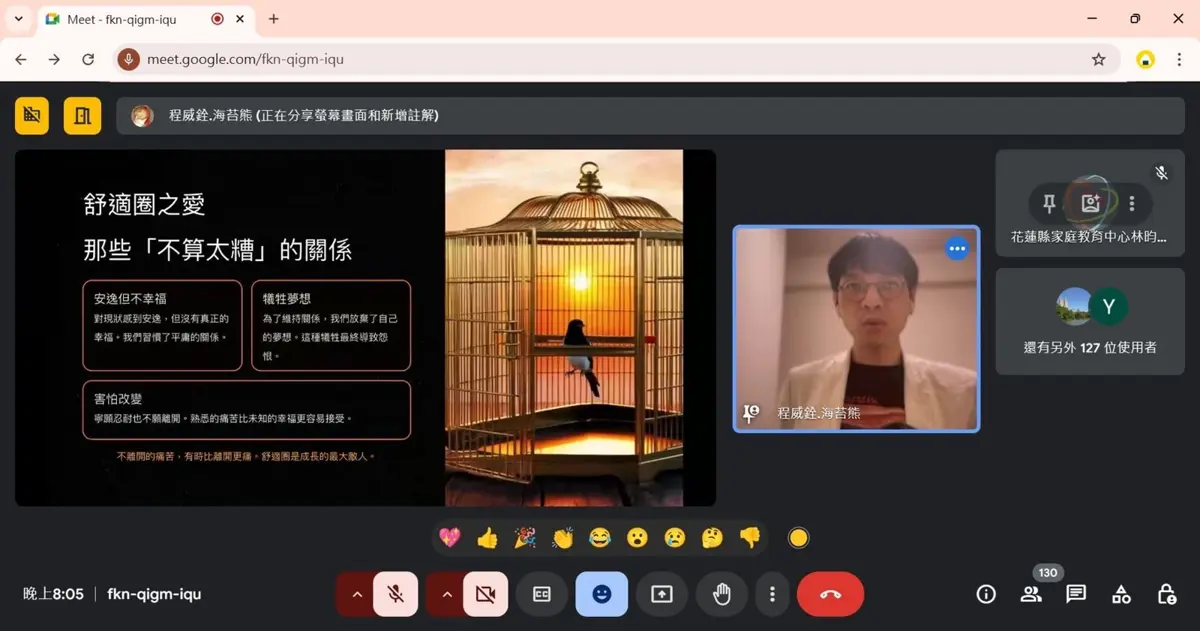Send the crying face reaction
Screen dimensions: 1200x631
click(675, 538)
